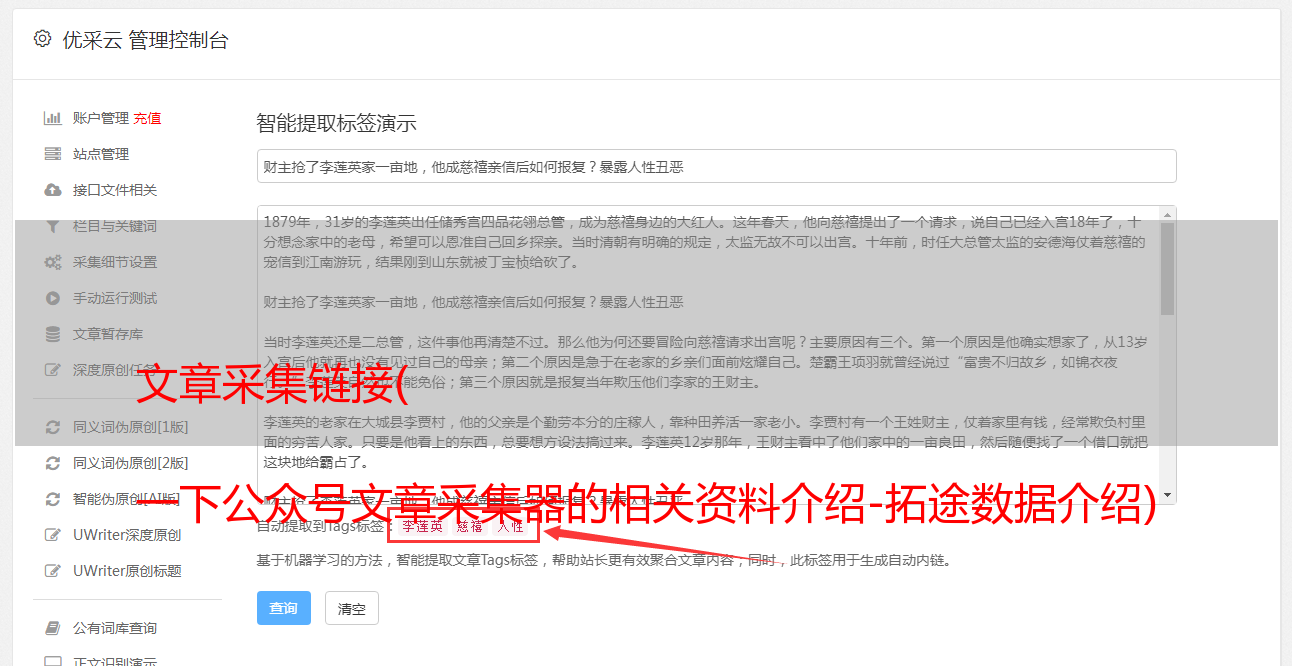Click the refresh icon beside 同义词伪原创[1版]
The height and width of the screenshot is (666, 1292).
pos(53,427)
